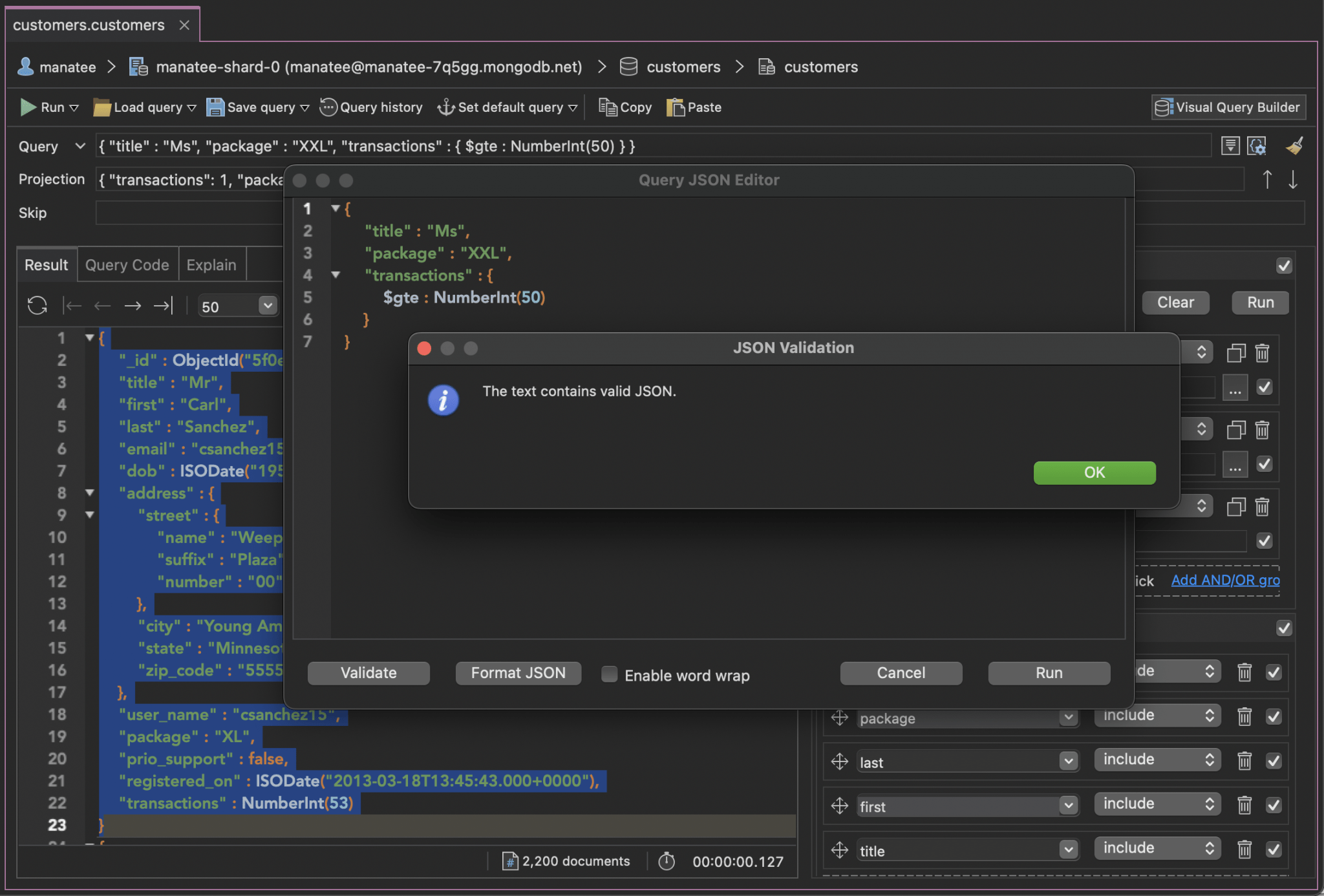This screenshot has width=1324, height=896.
Task: Paste a query using the Paste icon
Action: click(676, 107)
